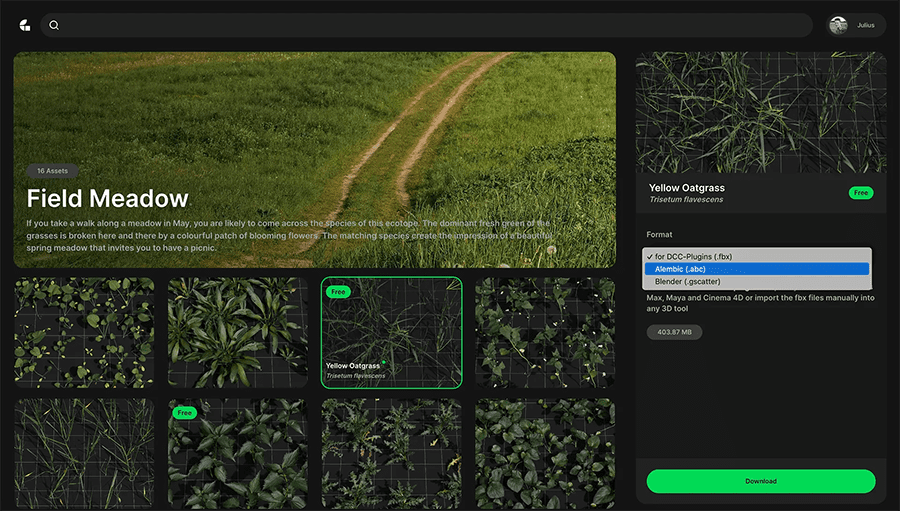Click the 16 Assets badge
The image size is (900, 511).
pyautogui.click(x=52, y=171)
